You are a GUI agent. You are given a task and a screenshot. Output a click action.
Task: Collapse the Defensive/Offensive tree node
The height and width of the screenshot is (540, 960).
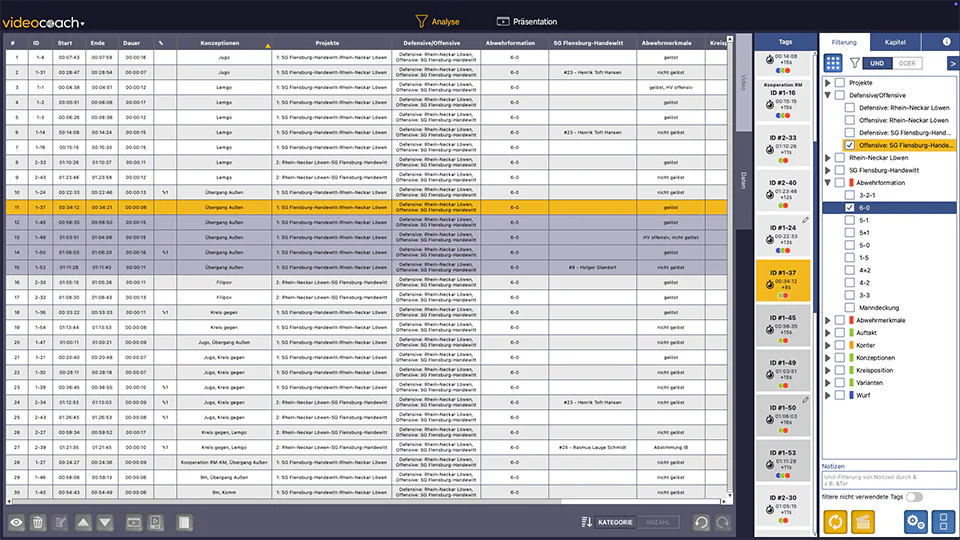tap(828, 96)
